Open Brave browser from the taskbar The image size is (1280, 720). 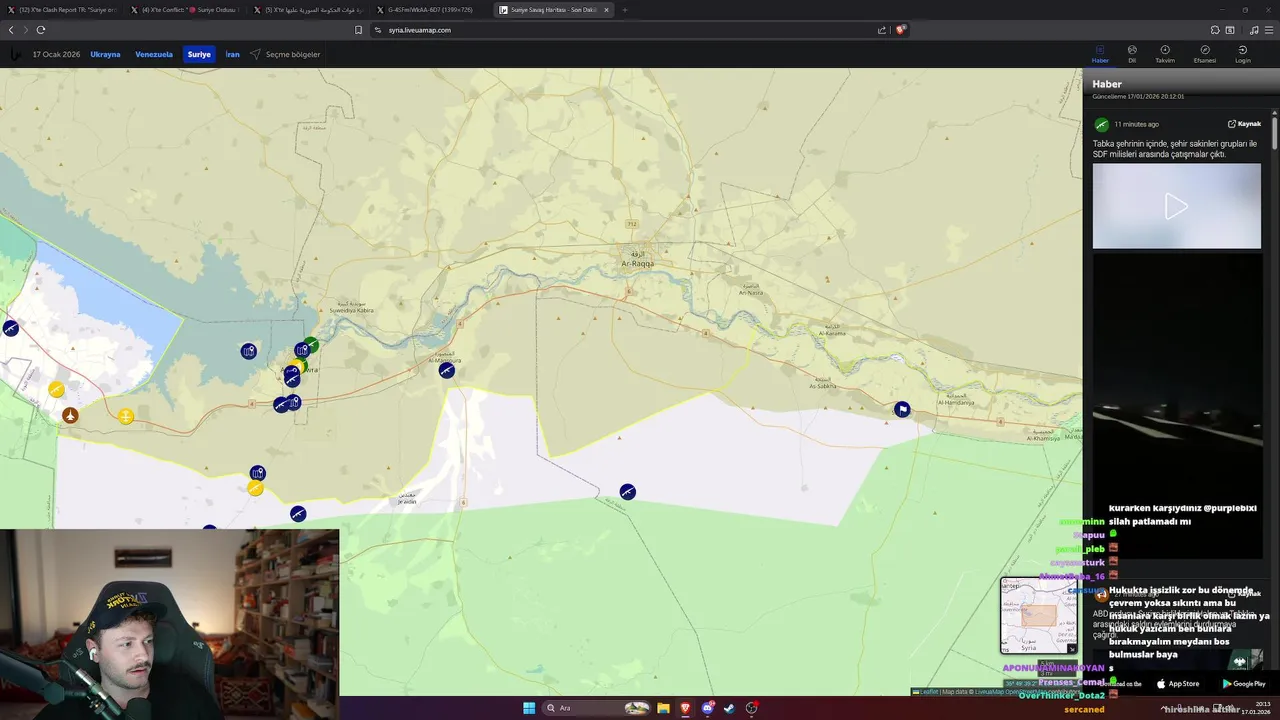tap(686, 708)
